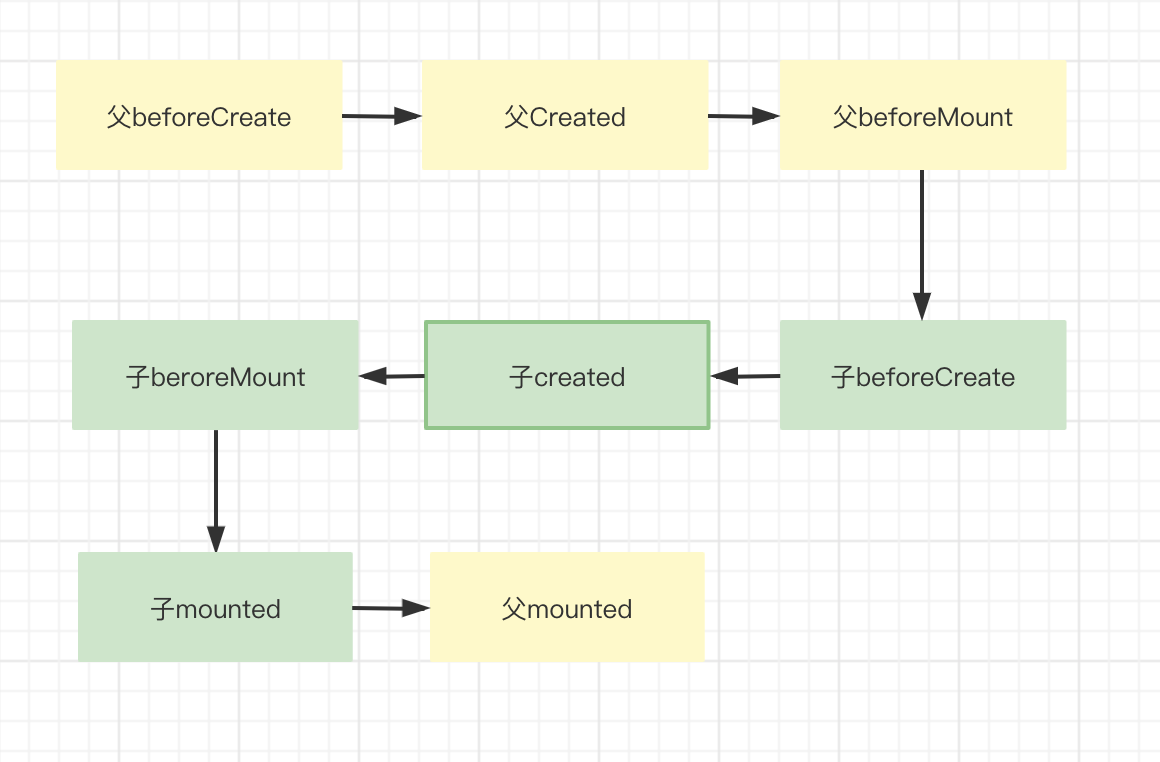Select the 子mounted node
The image size is (1160, 762).
(x=215, y=607)
